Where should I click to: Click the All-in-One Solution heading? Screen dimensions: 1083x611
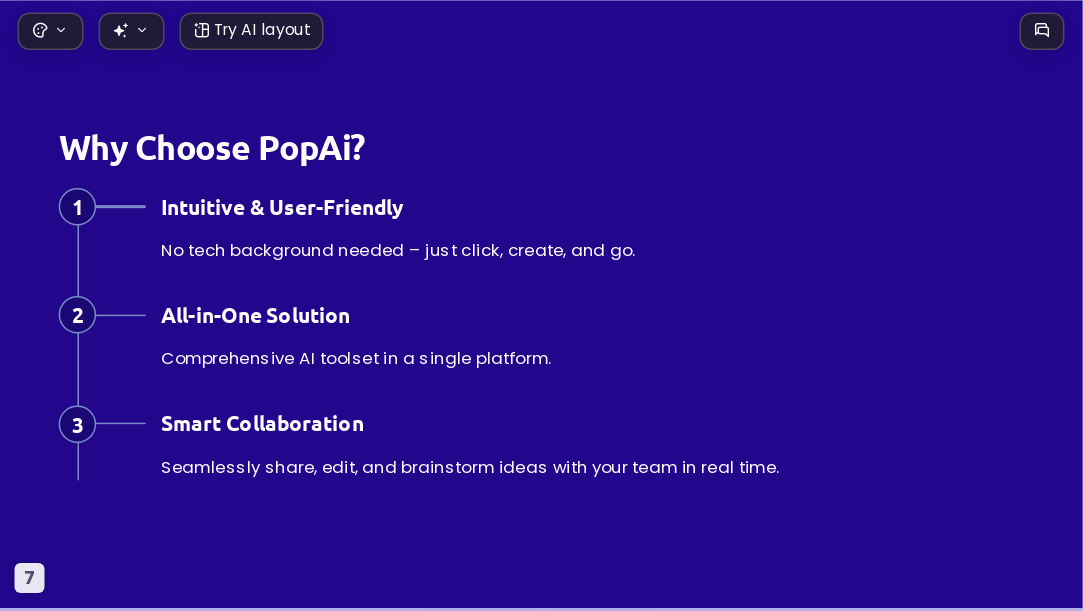(x=255, y=316)
